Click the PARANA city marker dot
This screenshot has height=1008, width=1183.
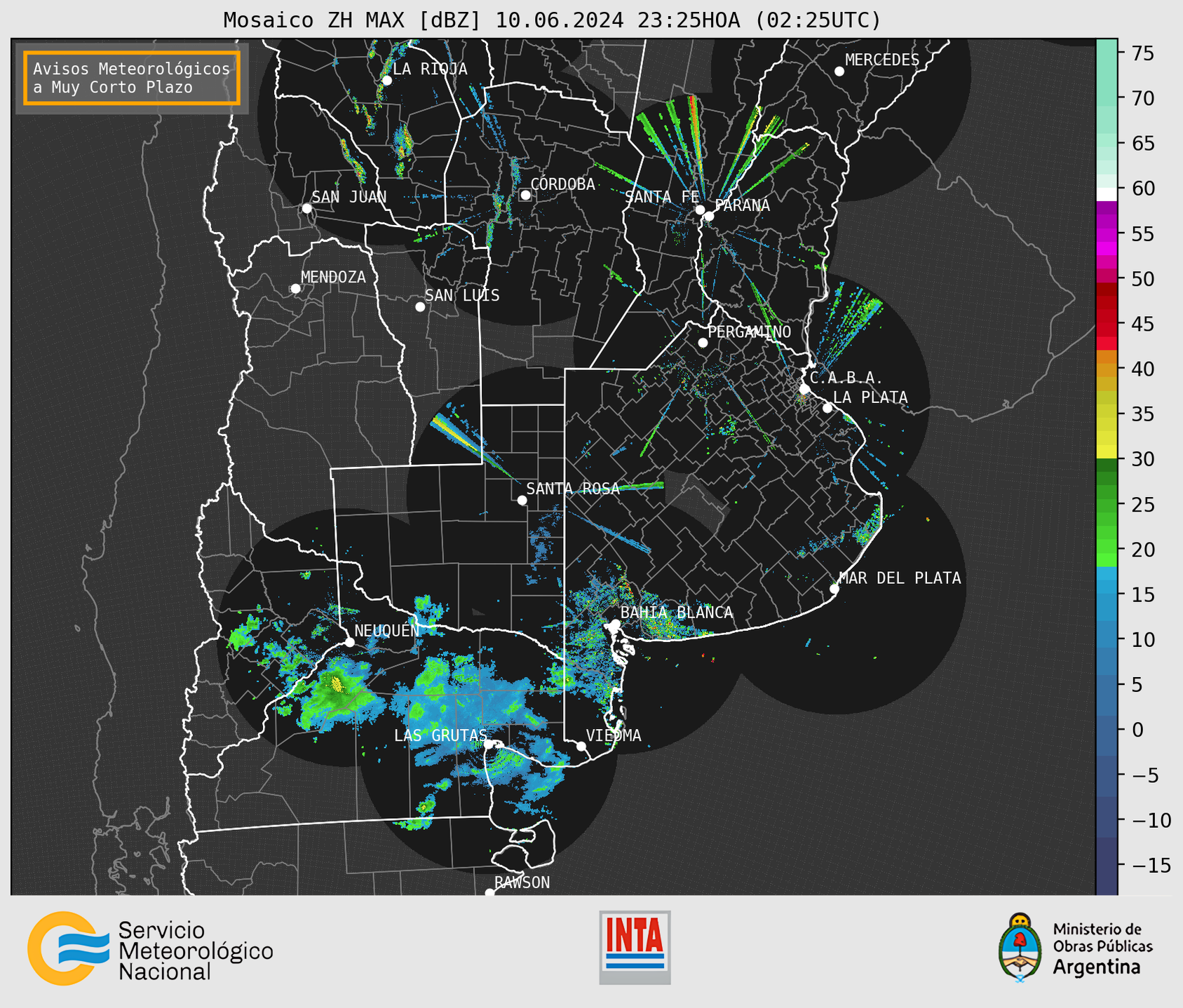[x=709, y=216]
